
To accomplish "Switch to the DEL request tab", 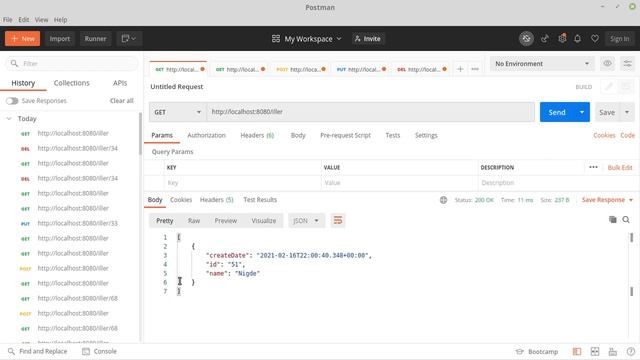I will [422, 69].
